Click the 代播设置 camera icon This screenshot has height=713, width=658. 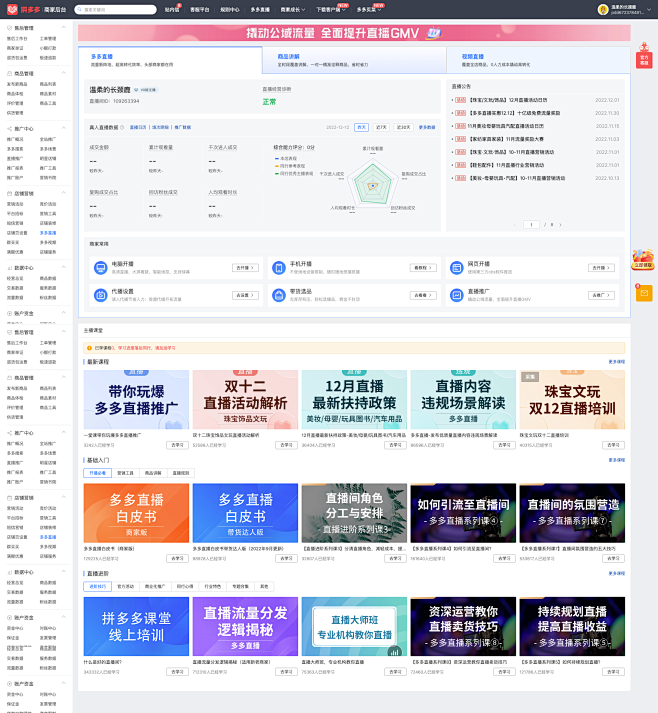coord(100,295)
